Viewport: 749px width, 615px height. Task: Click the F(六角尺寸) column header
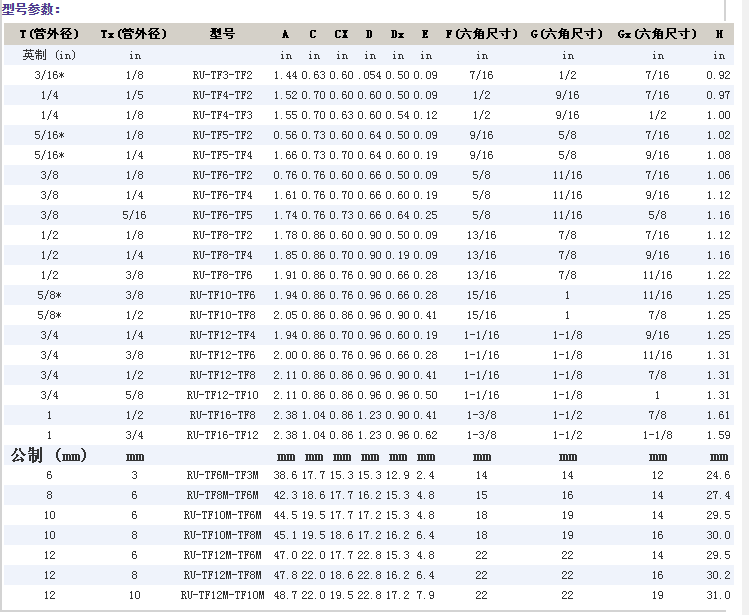[x=482, y=34]
